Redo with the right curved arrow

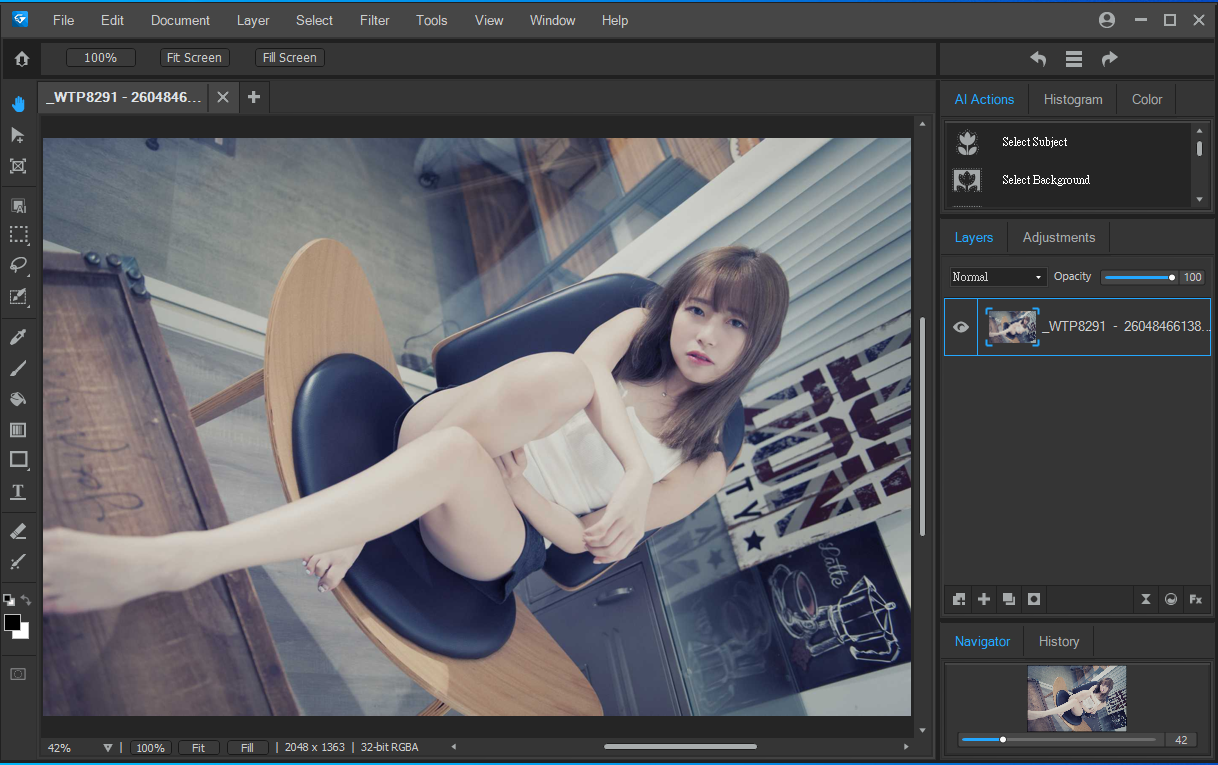(1109, 59)
